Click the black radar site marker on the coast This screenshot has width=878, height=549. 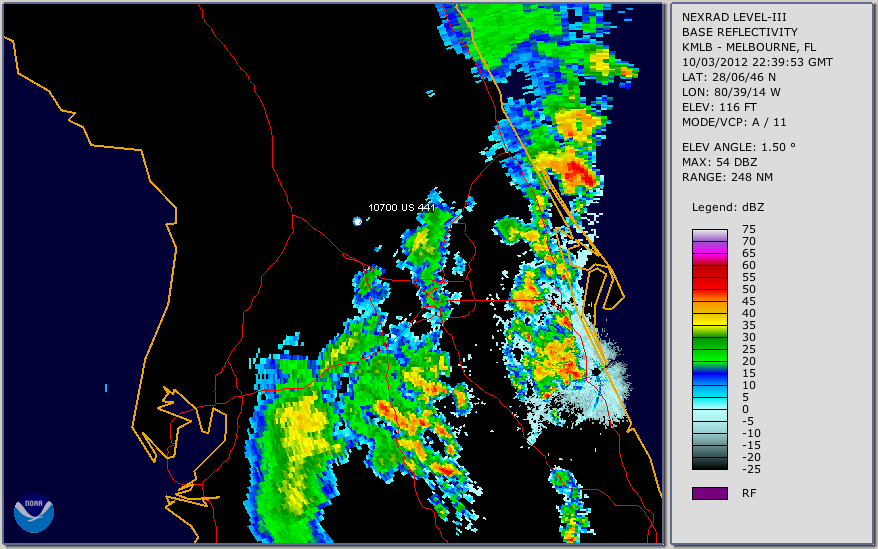pos(597,372)
